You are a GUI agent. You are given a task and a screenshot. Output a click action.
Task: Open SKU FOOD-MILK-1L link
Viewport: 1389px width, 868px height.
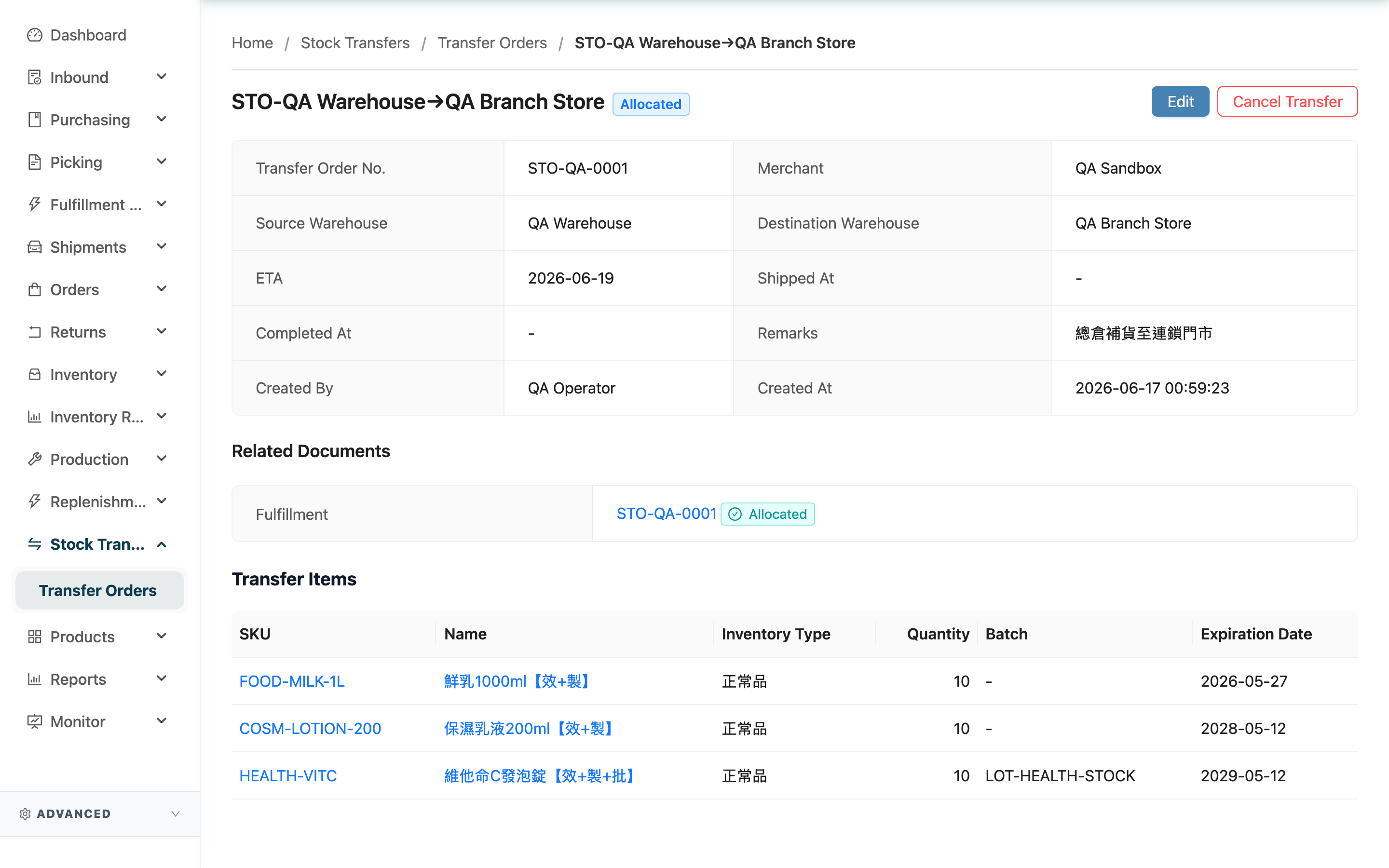coord(292,681)
